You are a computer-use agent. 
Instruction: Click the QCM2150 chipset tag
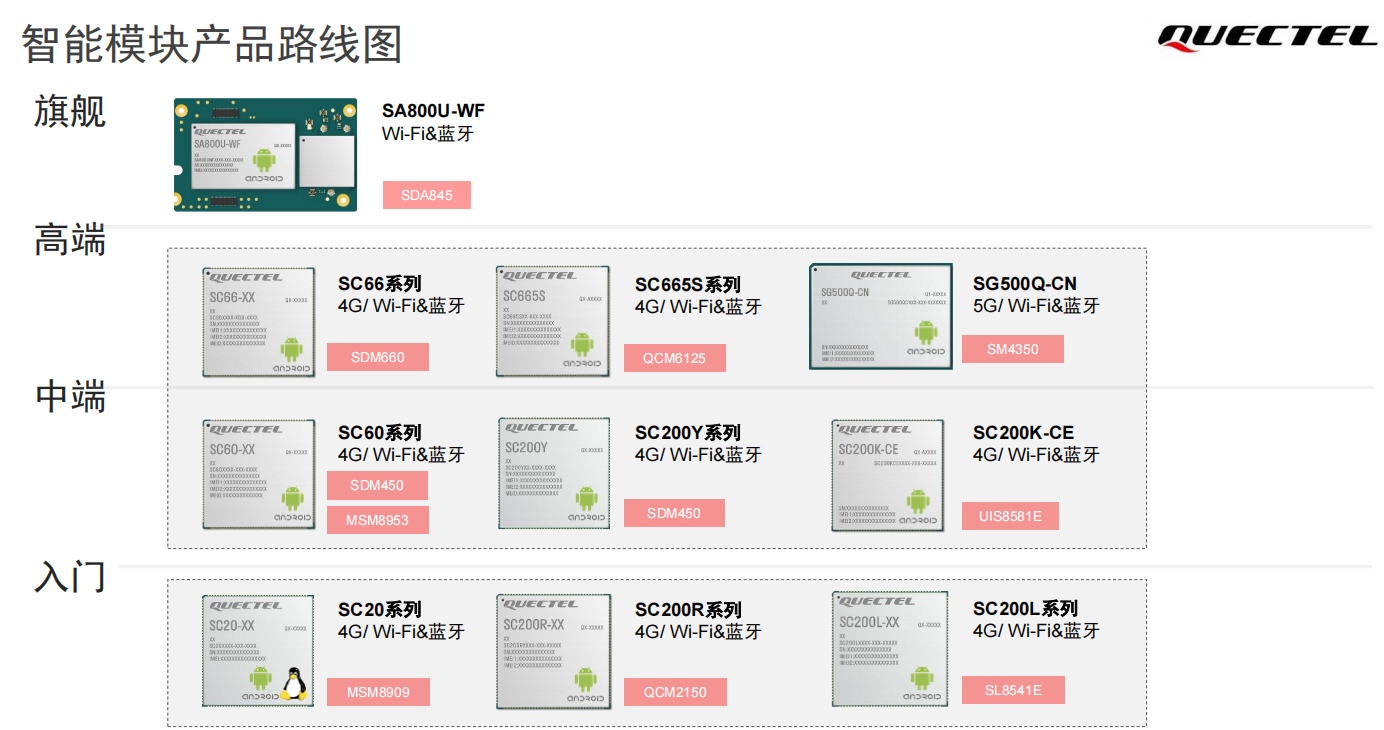(x=675, y=692)
